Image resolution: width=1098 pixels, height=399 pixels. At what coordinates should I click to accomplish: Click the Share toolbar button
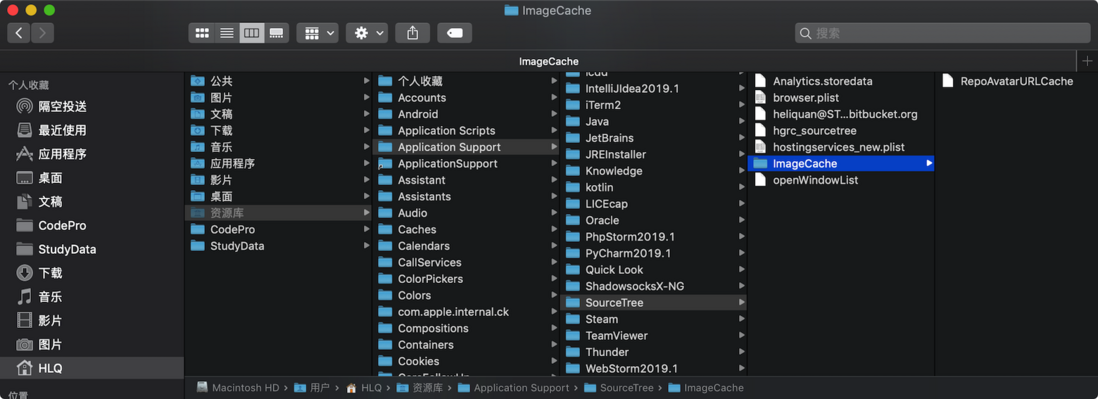click(412, 33)
